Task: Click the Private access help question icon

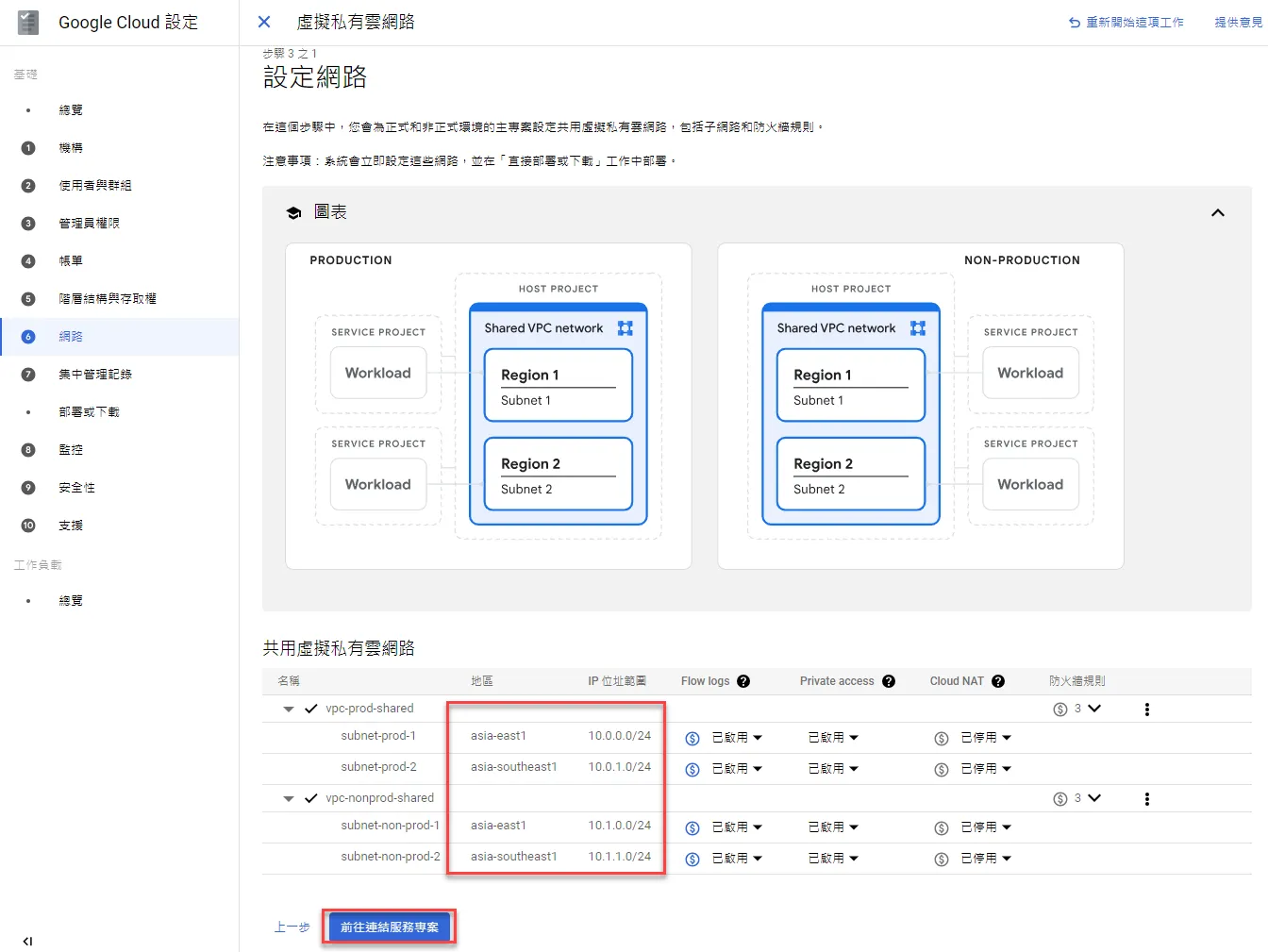Action: 889,681
